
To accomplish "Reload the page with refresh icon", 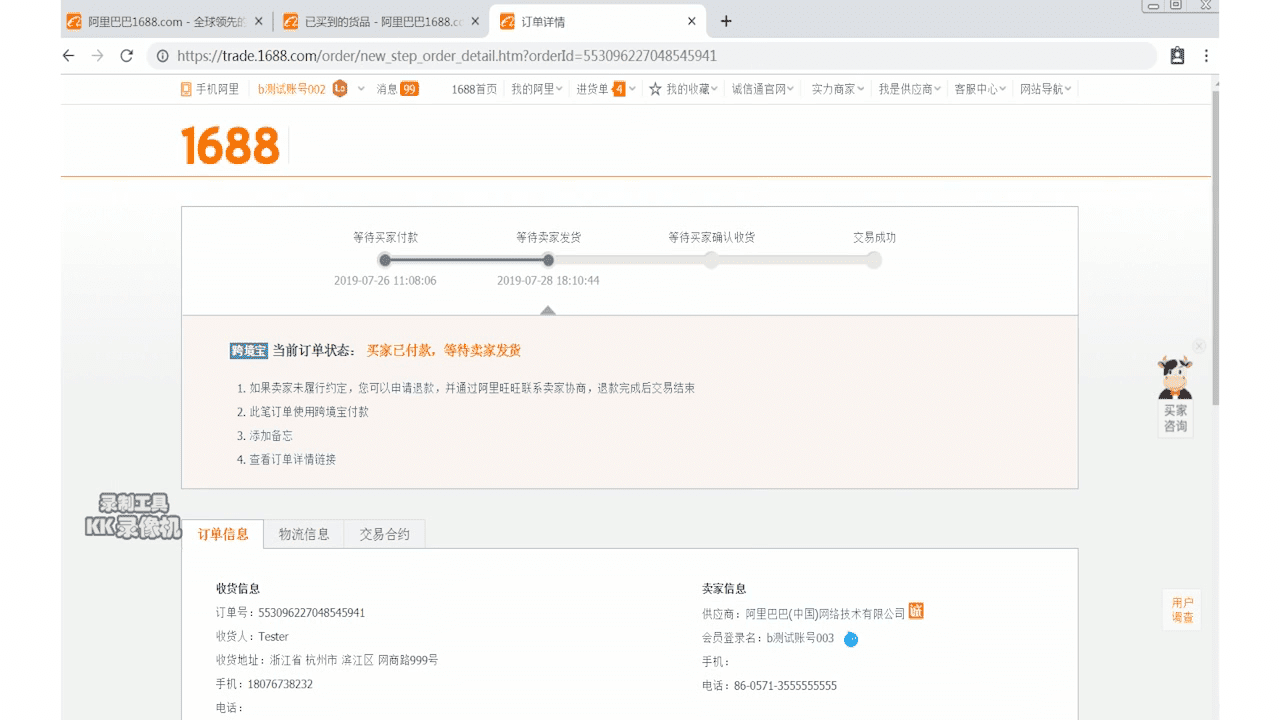I will 126,56.
